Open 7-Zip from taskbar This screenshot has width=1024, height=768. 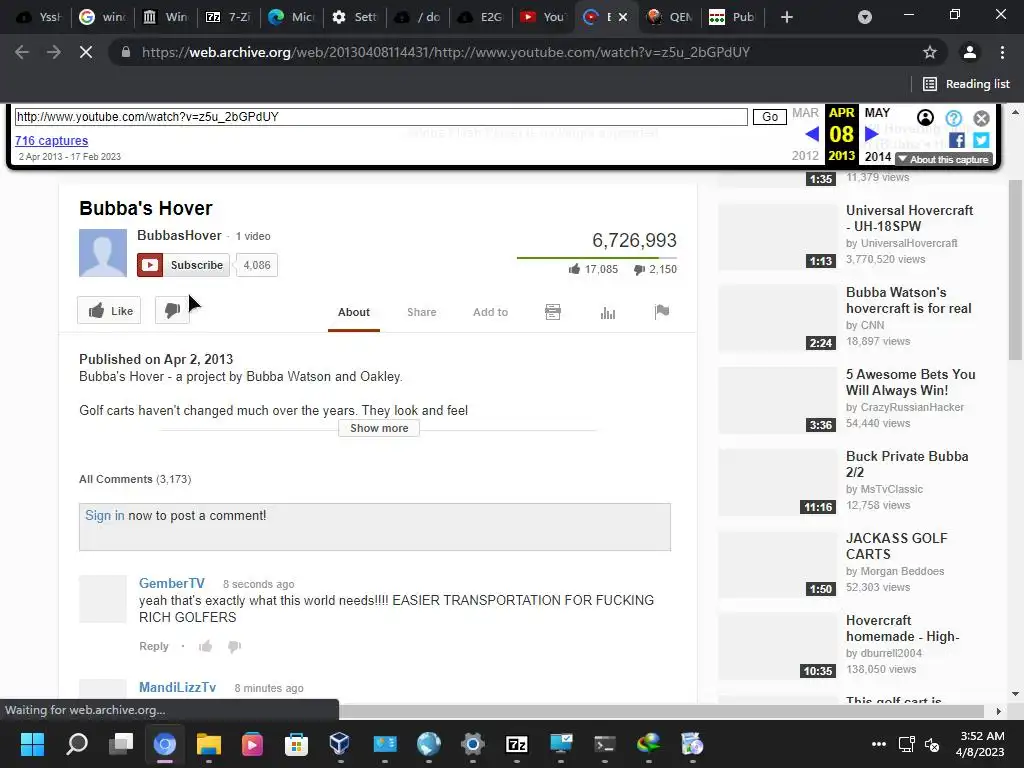[517, 744]
